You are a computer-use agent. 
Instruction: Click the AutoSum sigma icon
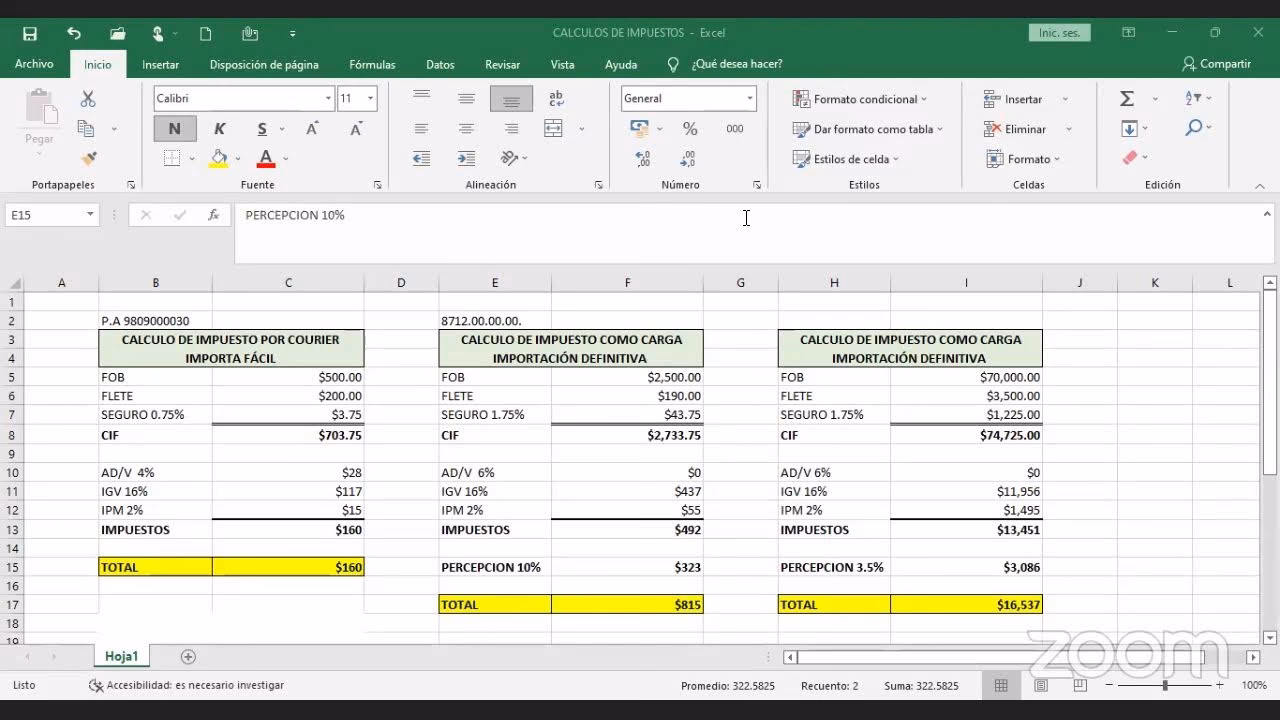[x=1127, y=99]
